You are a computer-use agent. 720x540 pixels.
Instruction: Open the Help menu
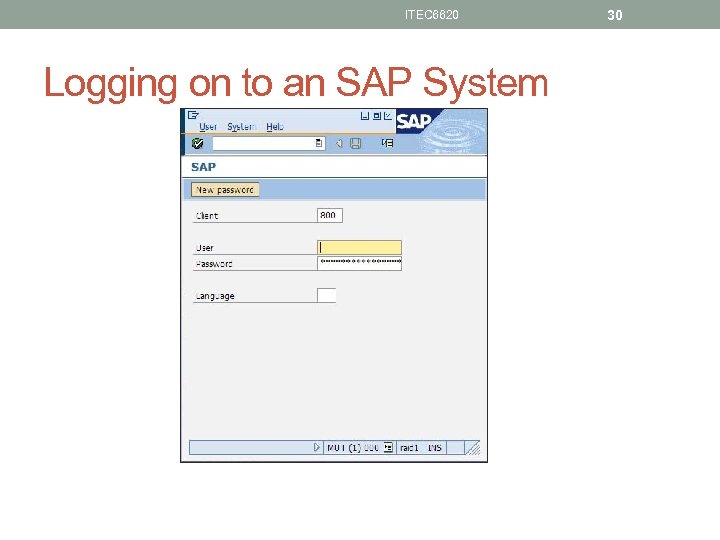[275, 126]
